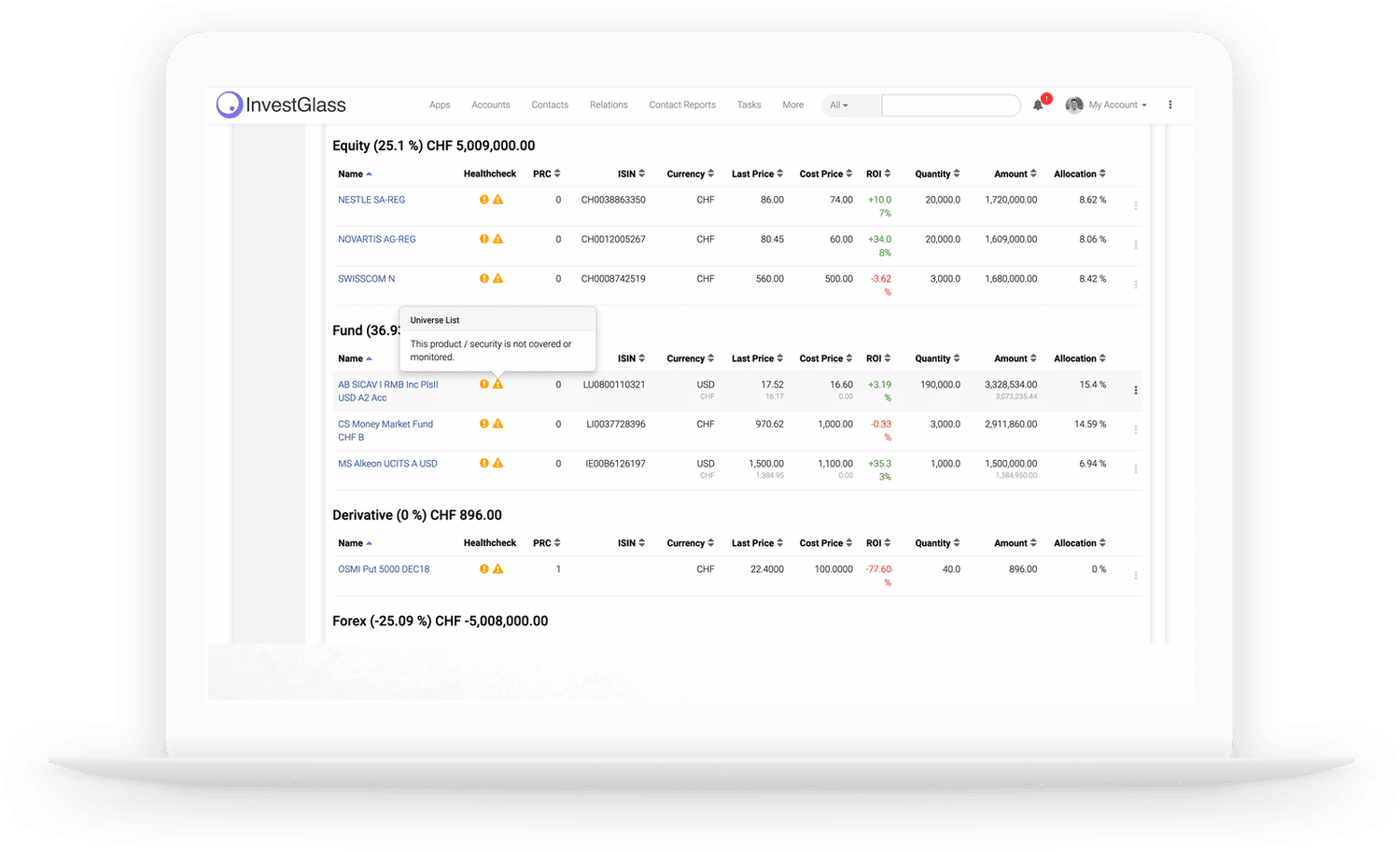Click the Derivative section heading

[x=417, y=515]
